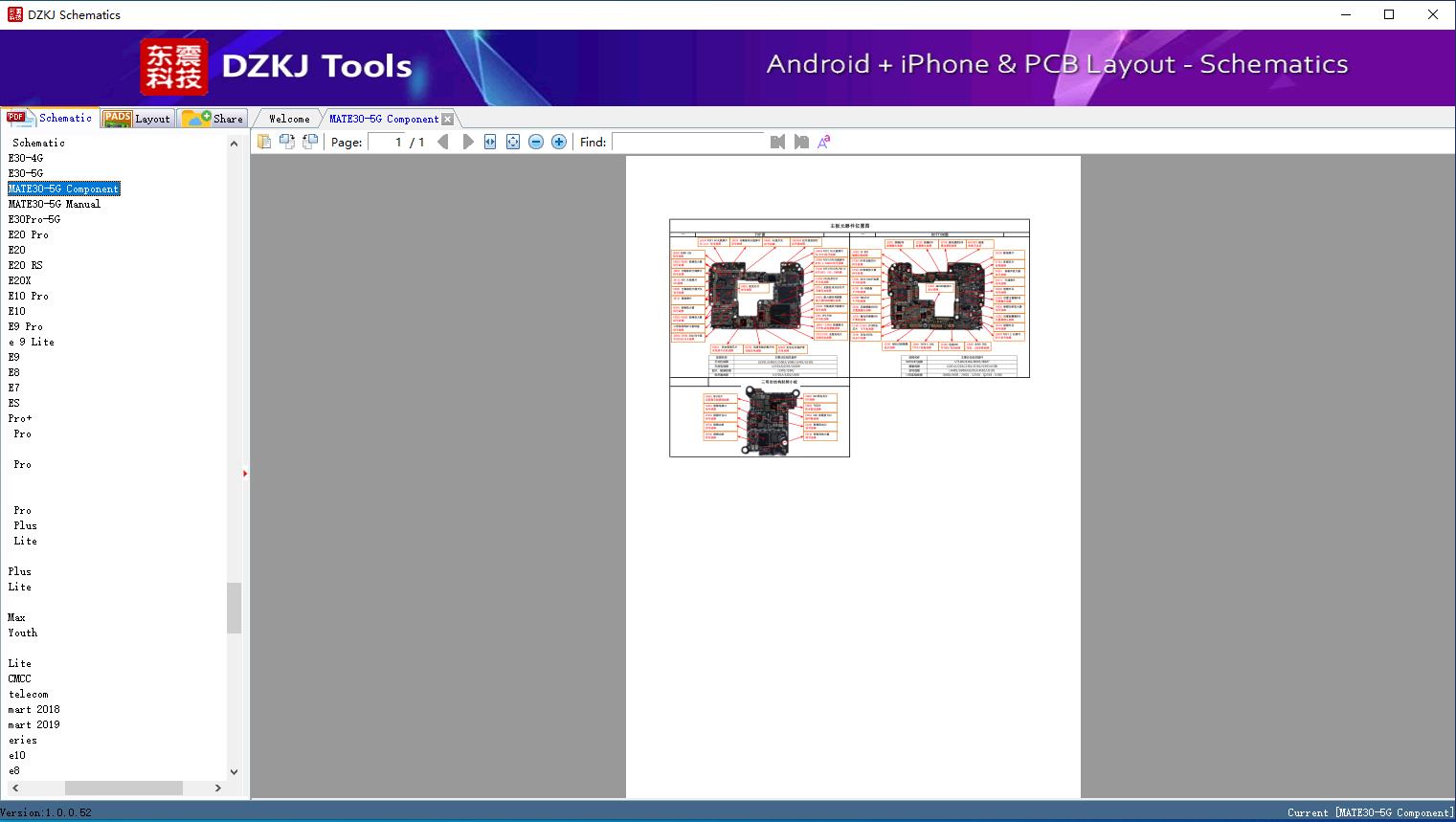This screenshot has height=822, width=1456.
Task: Switch to the Schematic PDF tab
Action: point(50,118)
